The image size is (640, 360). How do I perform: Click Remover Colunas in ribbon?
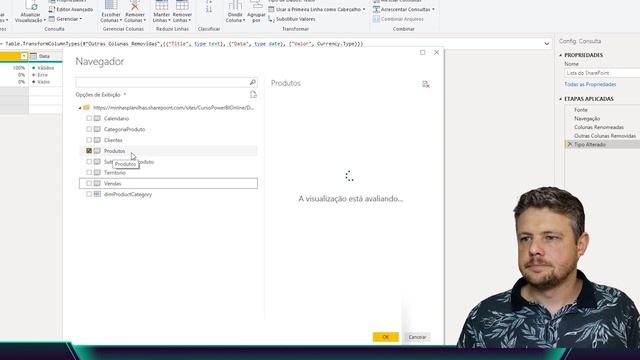(x=135, y=12)
